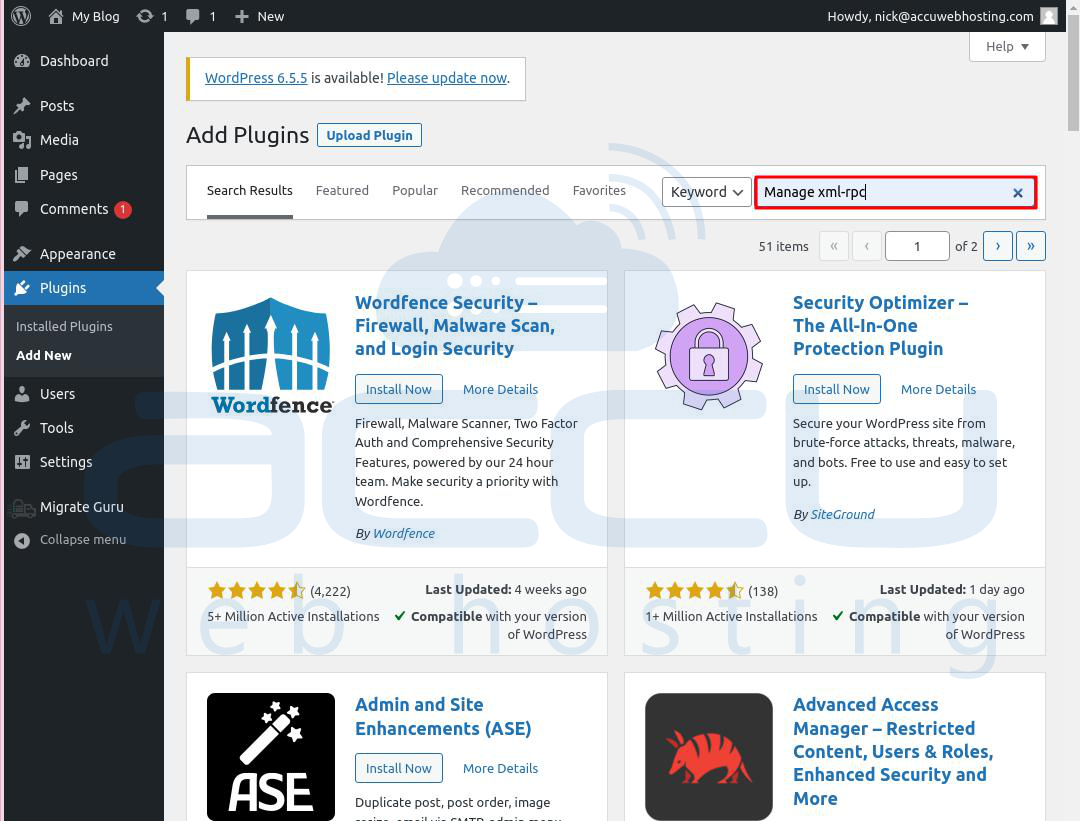Open the comments bubble in admin bar
This screenshot has height=821, width=1080.
(x=193, y=16)
